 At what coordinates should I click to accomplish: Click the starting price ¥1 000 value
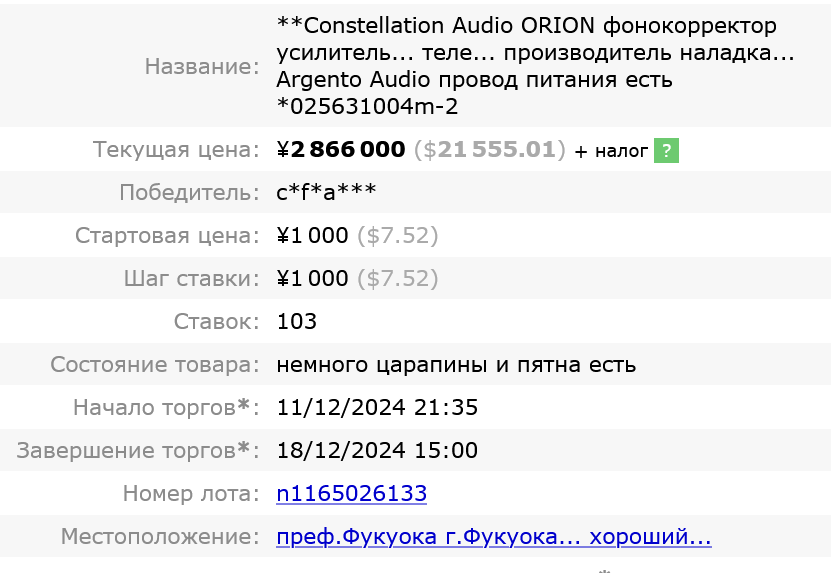(x=312, y=236)
